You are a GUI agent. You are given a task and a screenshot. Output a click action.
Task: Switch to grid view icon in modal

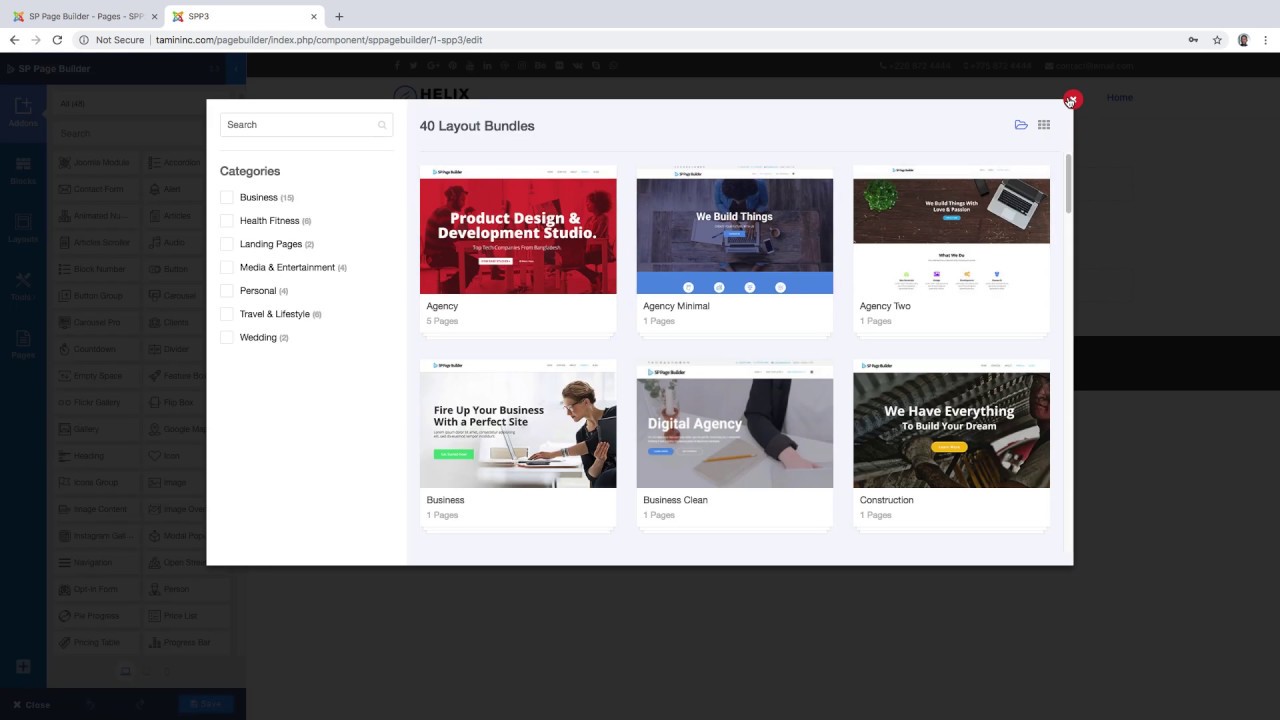coord(1044,125)
